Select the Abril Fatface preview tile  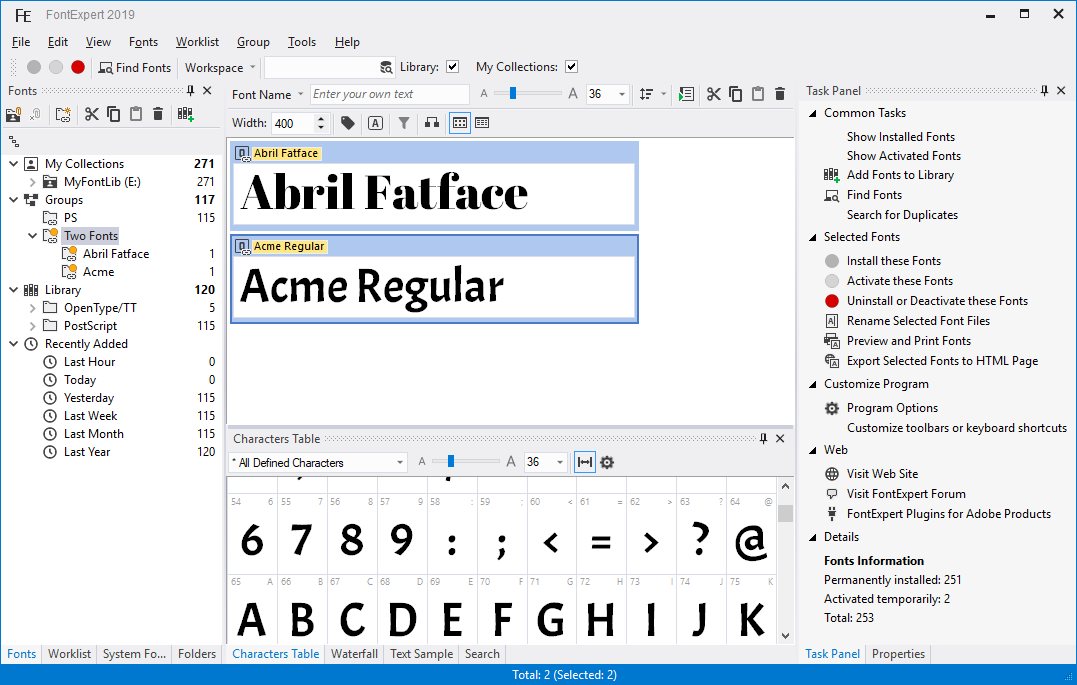[434, 186]
